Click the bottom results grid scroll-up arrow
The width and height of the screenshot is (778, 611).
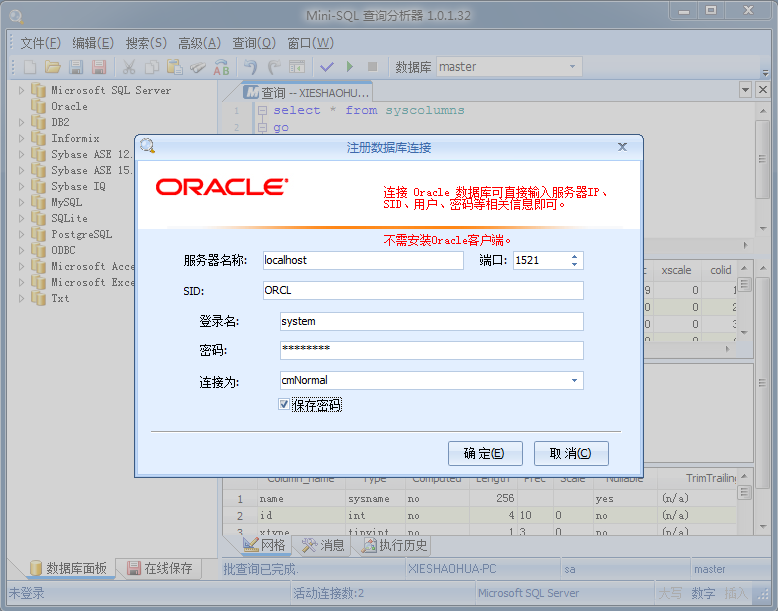pyautogui.click(x=744, y=476)
